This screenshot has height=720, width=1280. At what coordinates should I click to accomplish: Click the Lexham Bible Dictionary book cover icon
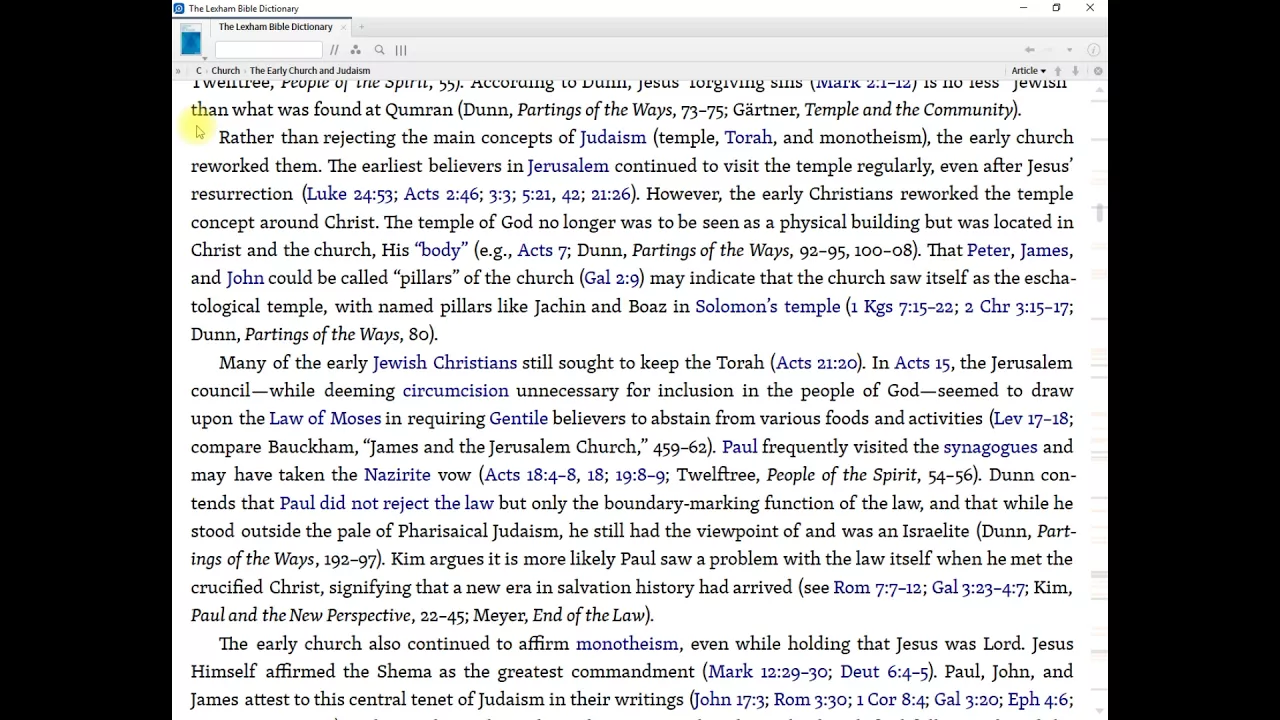click(x=190, y=41)
